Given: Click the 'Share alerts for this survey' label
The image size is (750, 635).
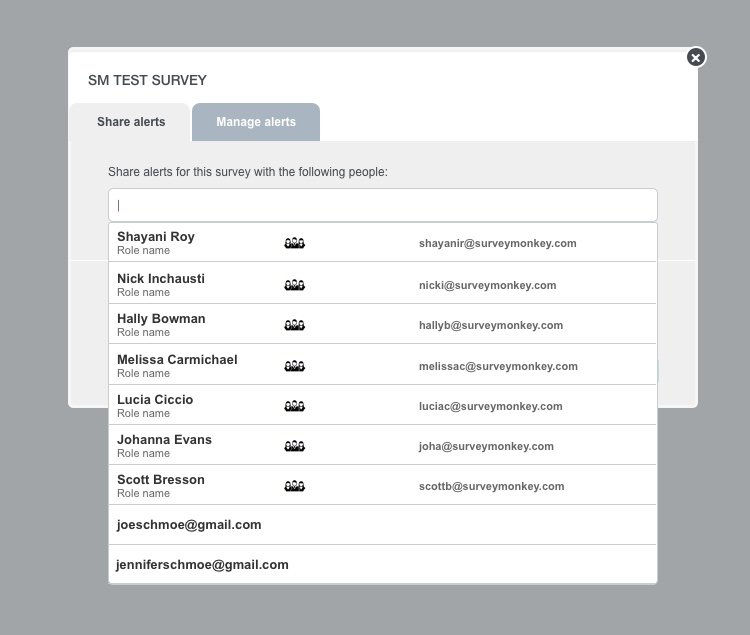Looking at the screenshot, I should (x=248, y=172).
